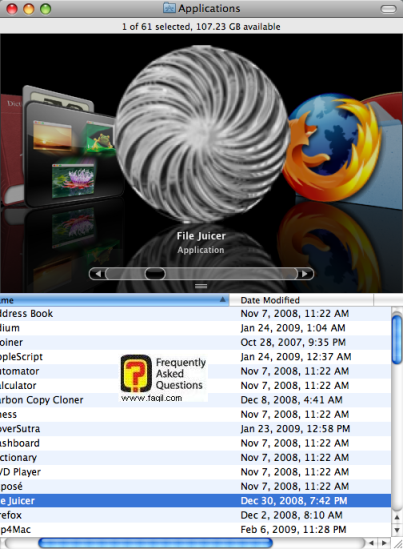Screen dimensions: 403x549
Task: Click the vertical scrollbar down arrow
Action: 397,530
